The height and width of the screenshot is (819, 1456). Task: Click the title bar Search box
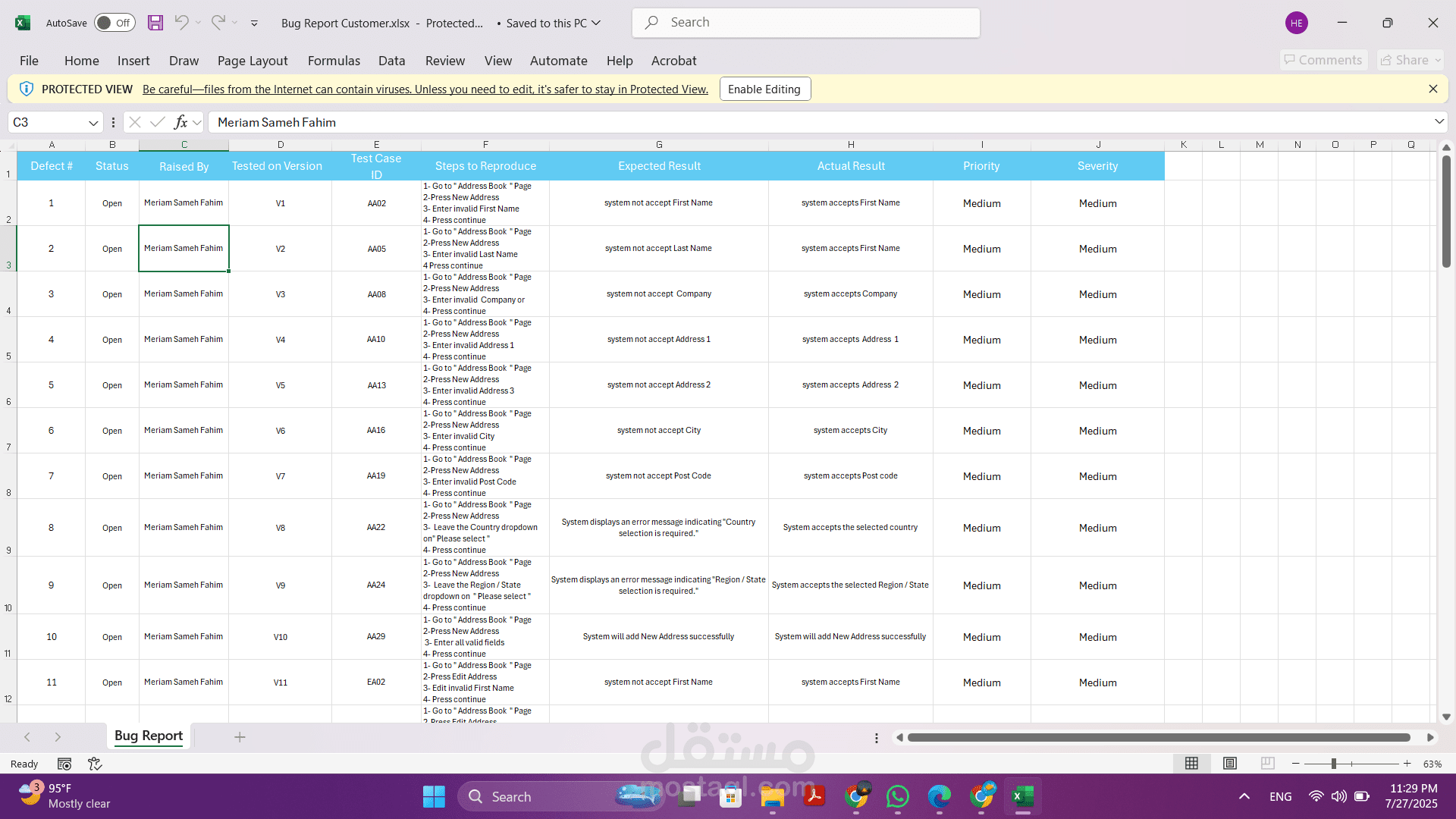[x=805, y=23]
